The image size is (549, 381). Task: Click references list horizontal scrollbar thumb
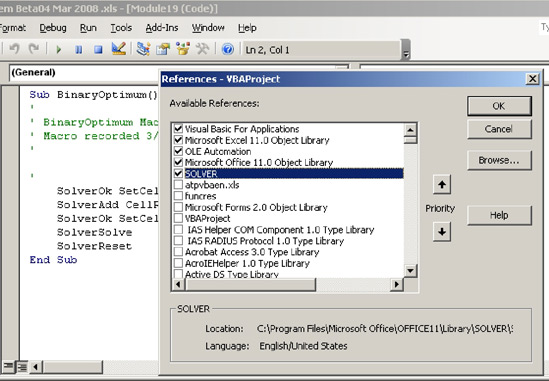tap(250, 284)
